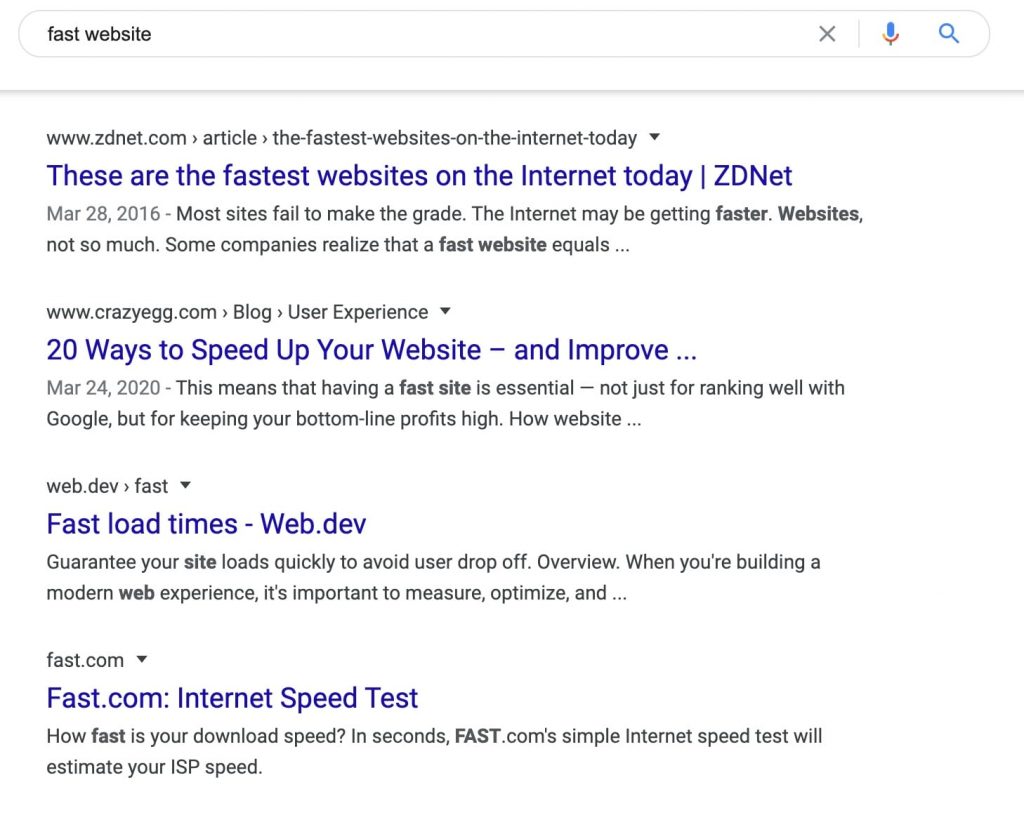The height and width of the screenshot is (813, 1024).
Task: Click the voice search microphone icon
Action: [x=889, y=33]
